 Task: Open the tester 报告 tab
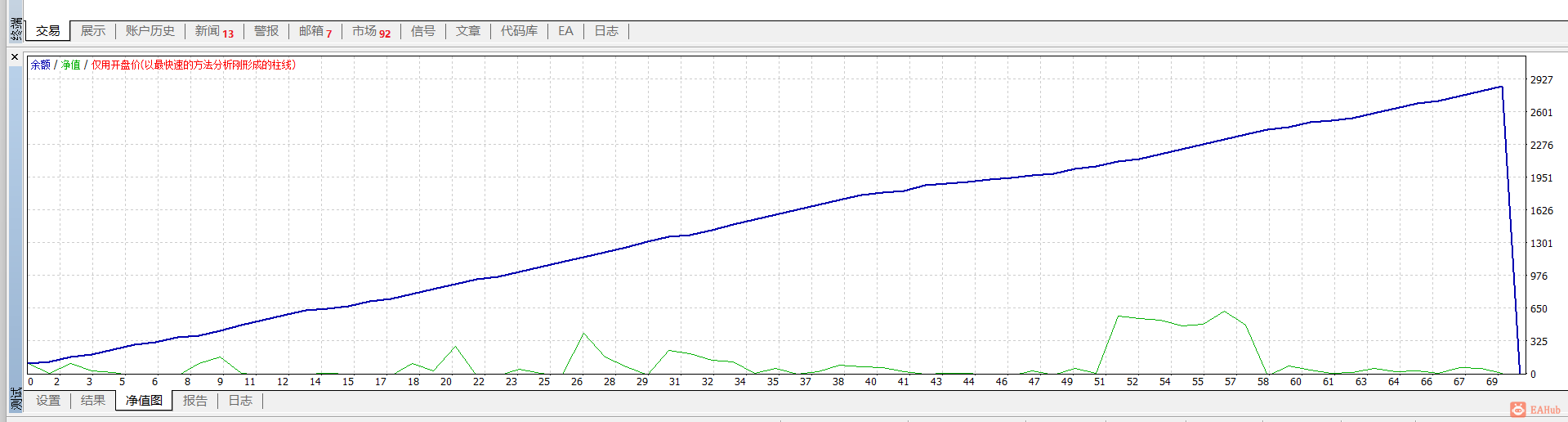pos(194,401)
